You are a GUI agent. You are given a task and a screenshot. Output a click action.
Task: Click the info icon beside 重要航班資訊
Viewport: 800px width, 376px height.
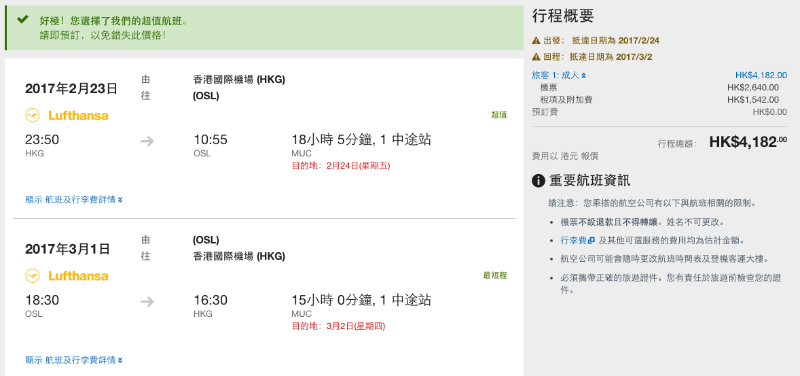(x=538, y=181)
